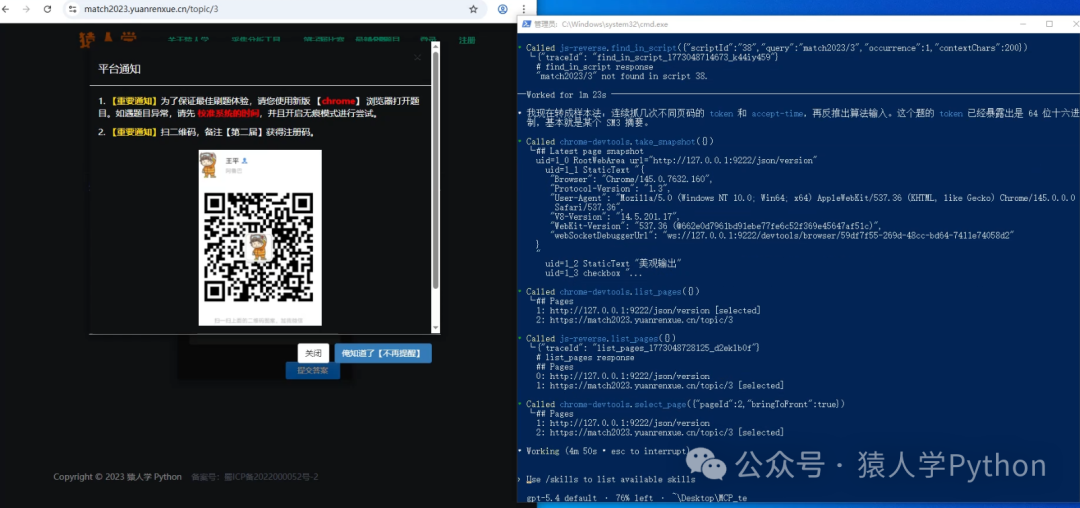Image resolution: width=1080 pixels, height=508 pixels.
Task: Click the 'Use /skills to list available skills' prompt
Action: click(x=611, y=479)
